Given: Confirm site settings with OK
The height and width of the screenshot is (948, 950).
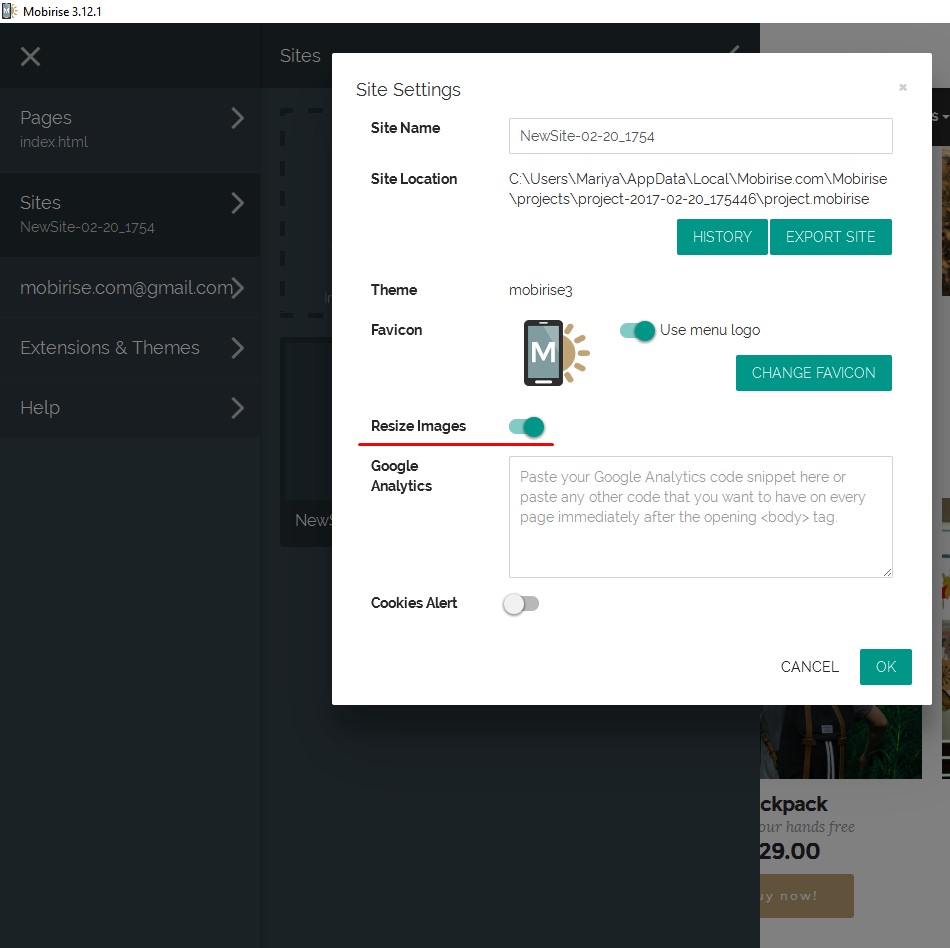Looking at the screenshot, I should coord(886,666).
